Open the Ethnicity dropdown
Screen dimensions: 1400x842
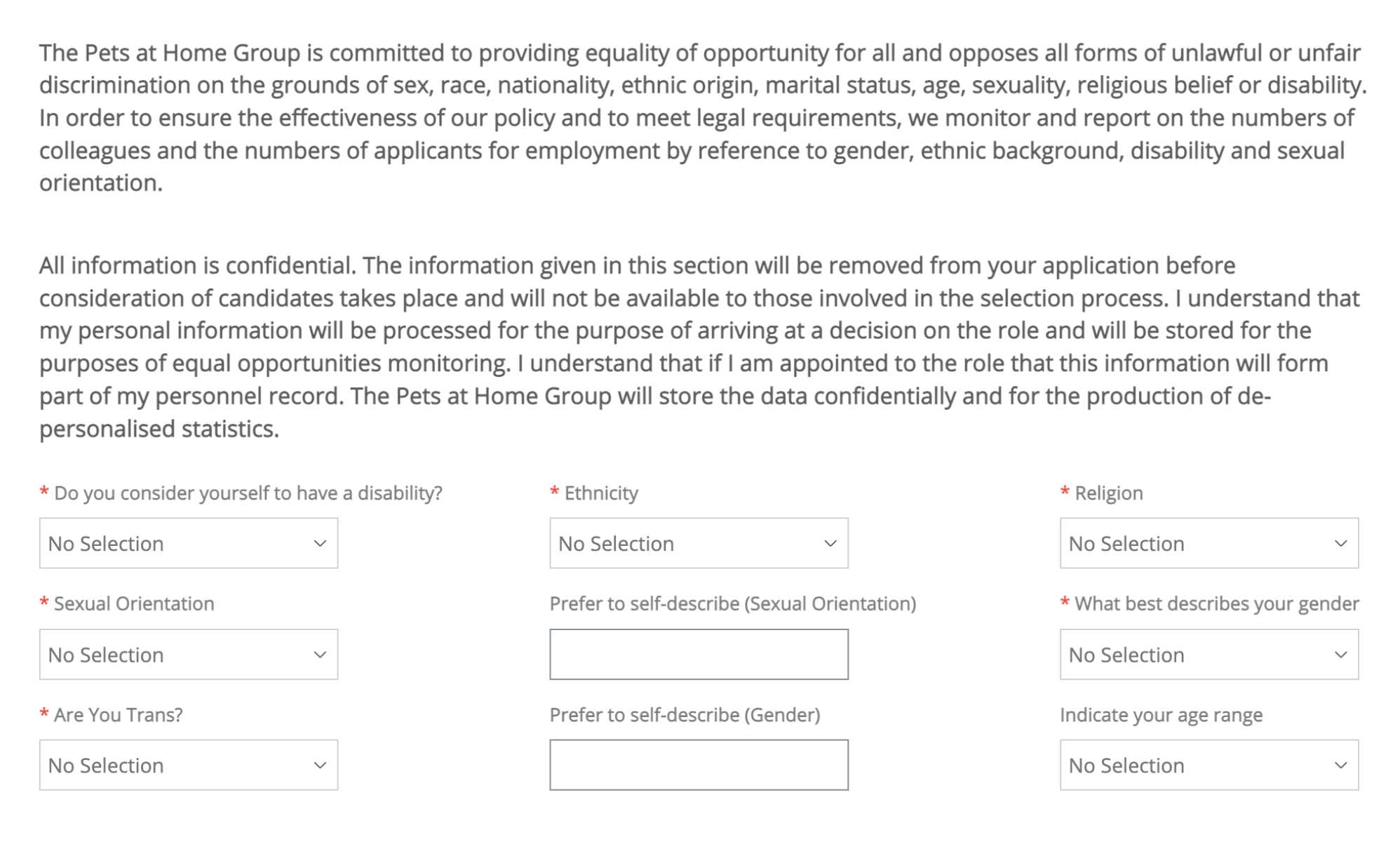698,543
